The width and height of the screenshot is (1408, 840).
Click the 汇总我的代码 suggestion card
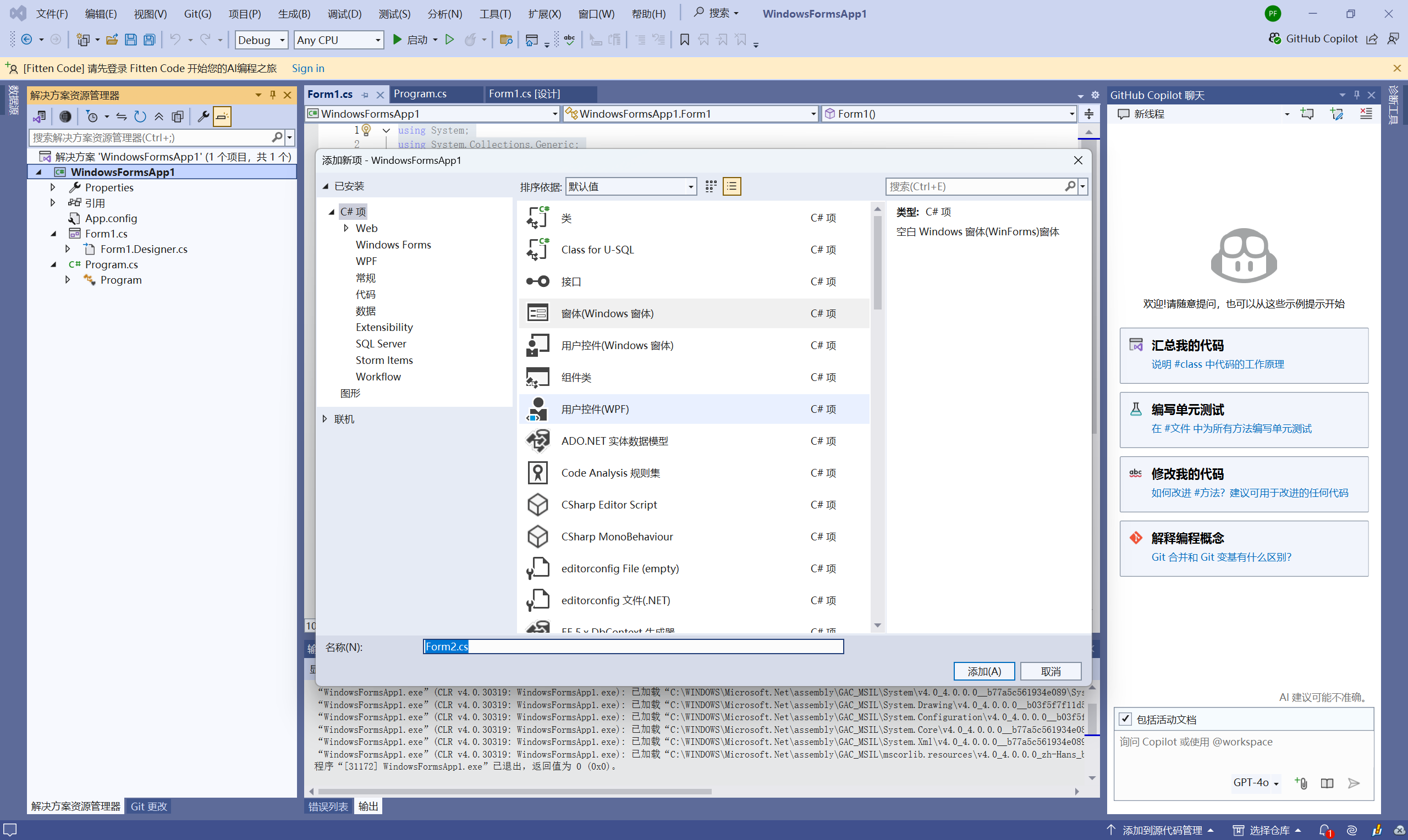pyautogui.click(x=1244, y=355)
